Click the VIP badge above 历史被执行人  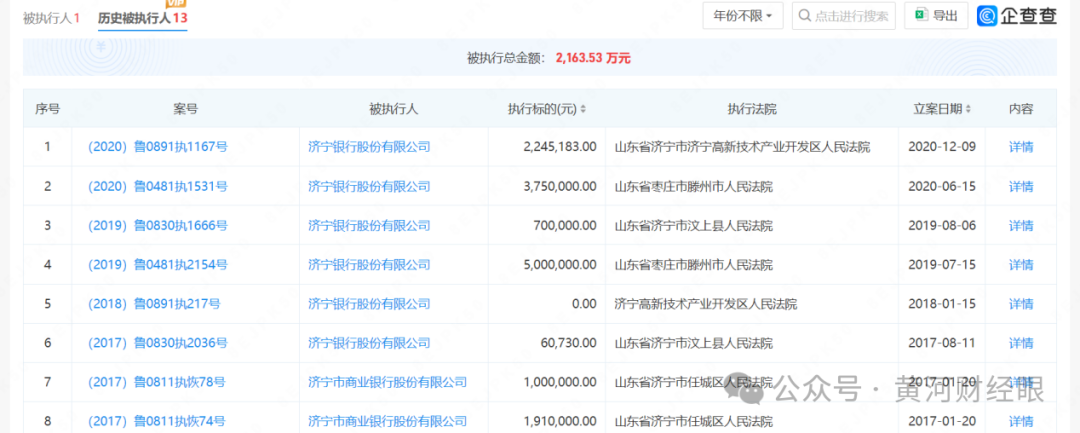tap(176, 3)
